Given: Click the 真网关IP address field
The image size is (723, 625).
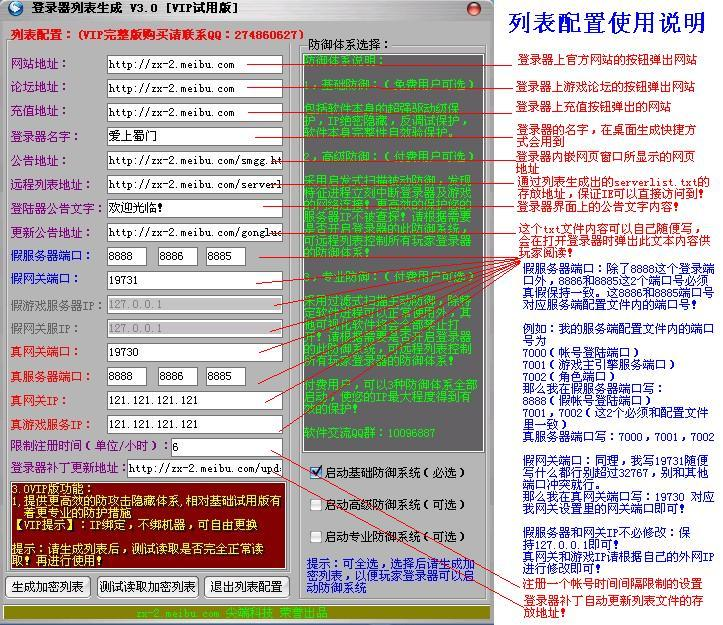Looking at the screenshot, I should coord(194,400).
